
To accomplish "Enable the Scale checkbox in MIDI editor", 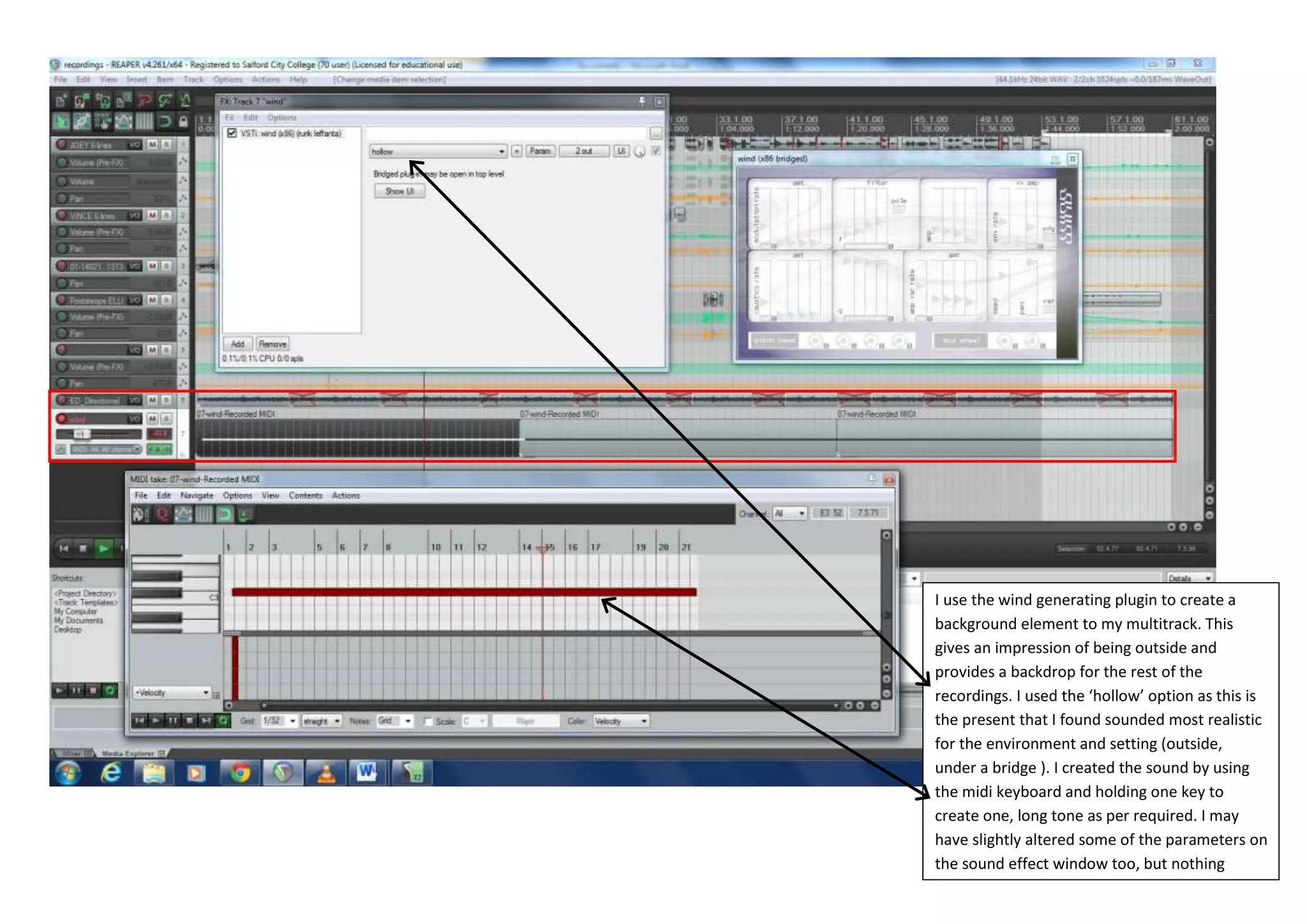I will click(x=429, y=722).
